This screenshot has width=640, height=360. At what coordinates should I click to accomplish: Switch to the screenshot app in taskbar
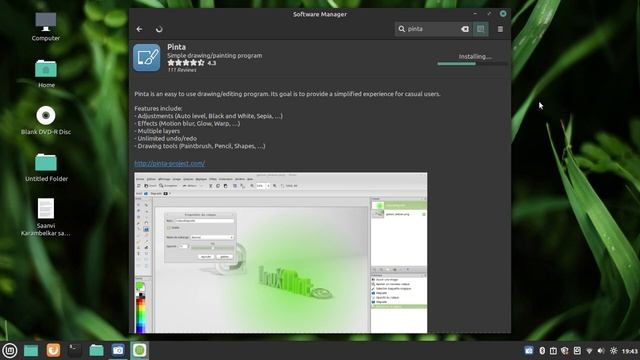[x=118, y=350]
